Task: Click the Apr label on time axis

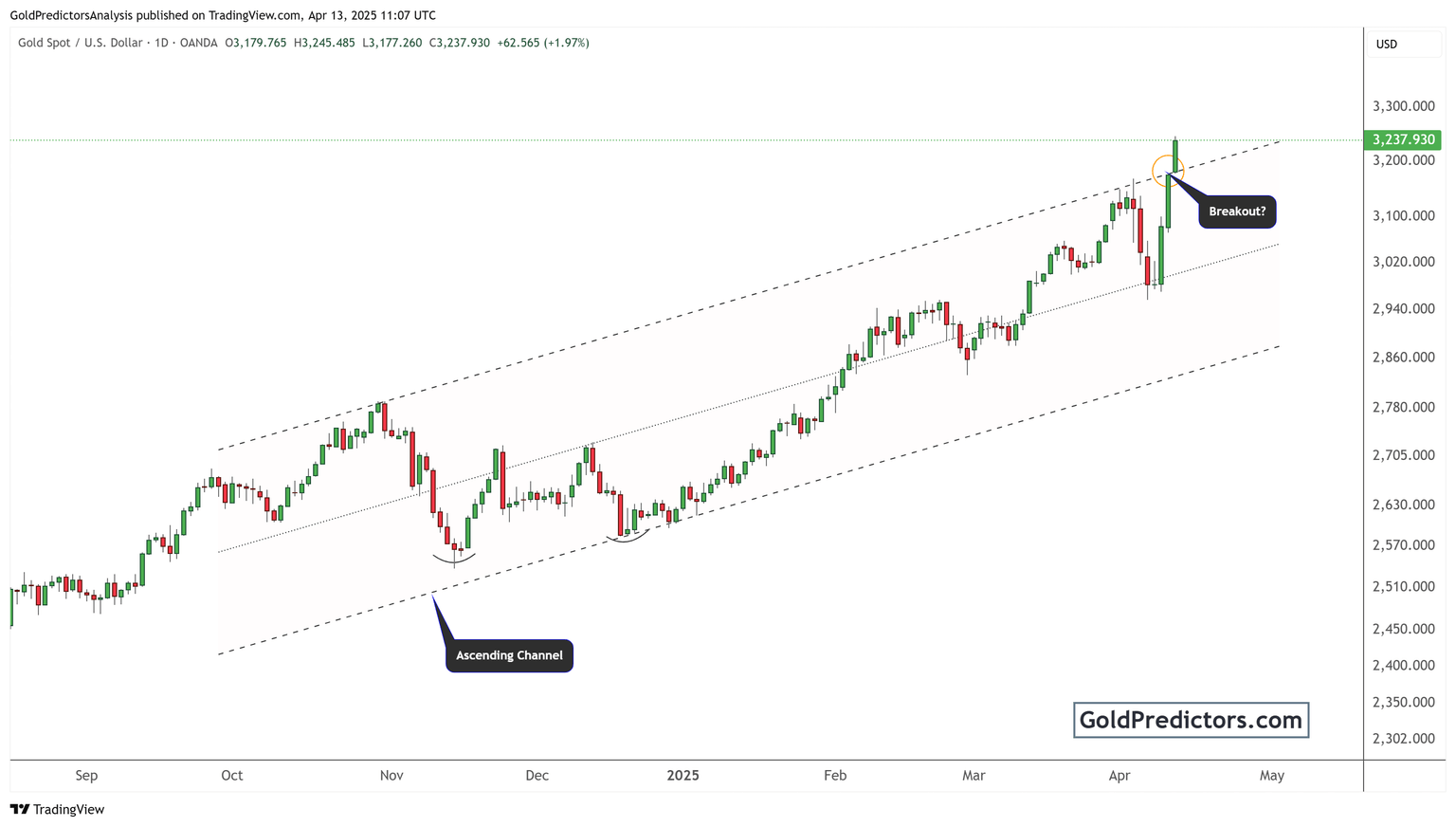Action: pos(1119,775)
